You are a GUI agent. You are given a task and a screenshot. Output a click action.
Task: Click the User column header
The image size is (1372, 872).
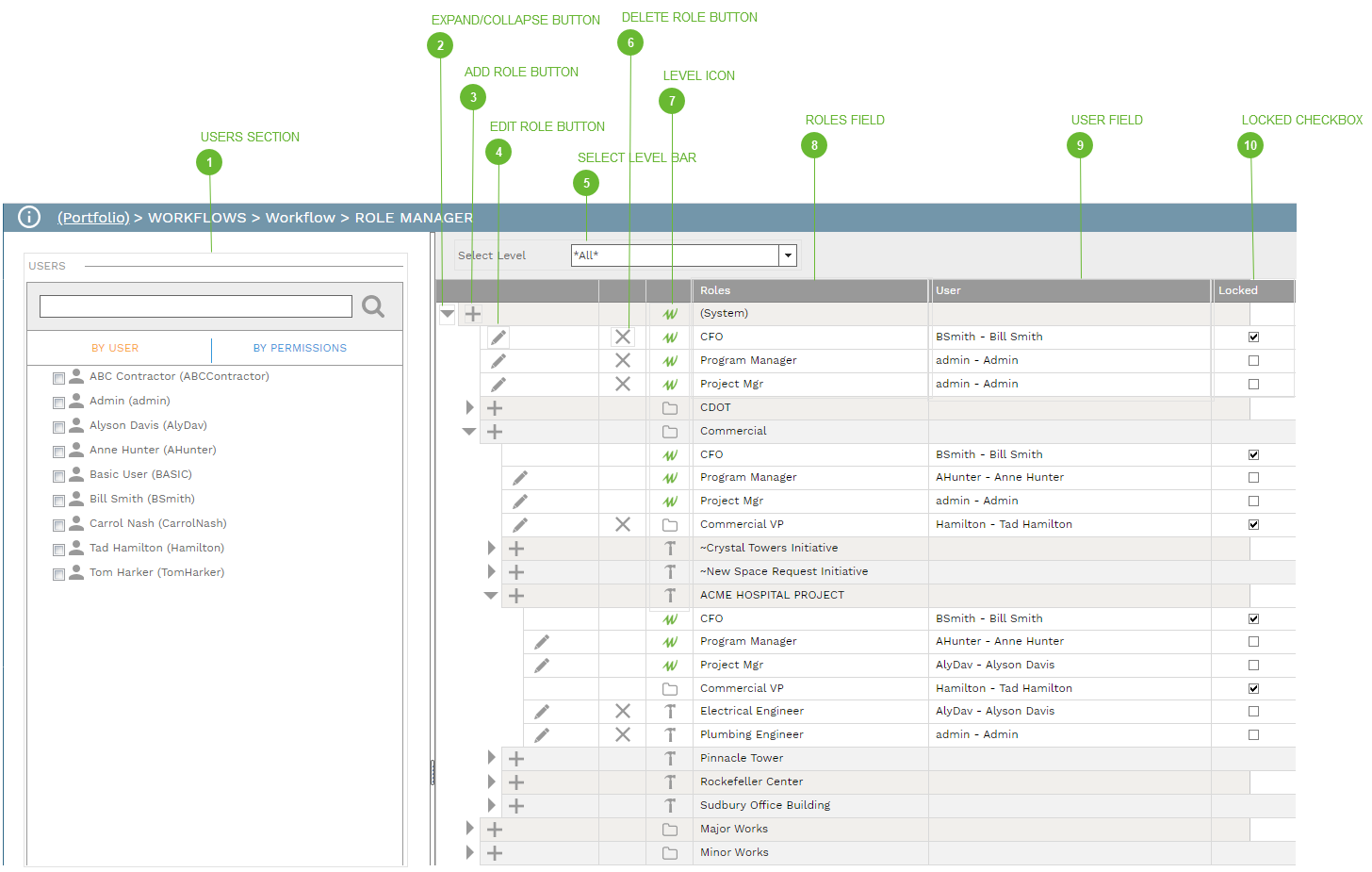1070,290
